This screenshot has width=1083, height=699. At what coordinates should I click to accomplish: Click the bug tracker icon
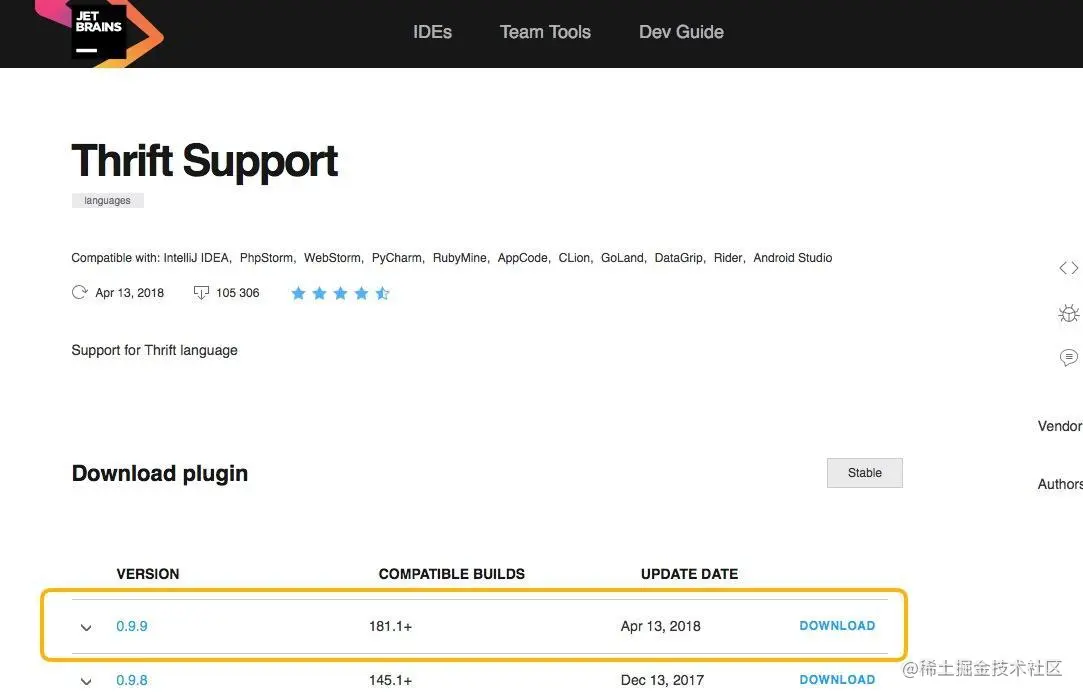[x=1068, y=314]
